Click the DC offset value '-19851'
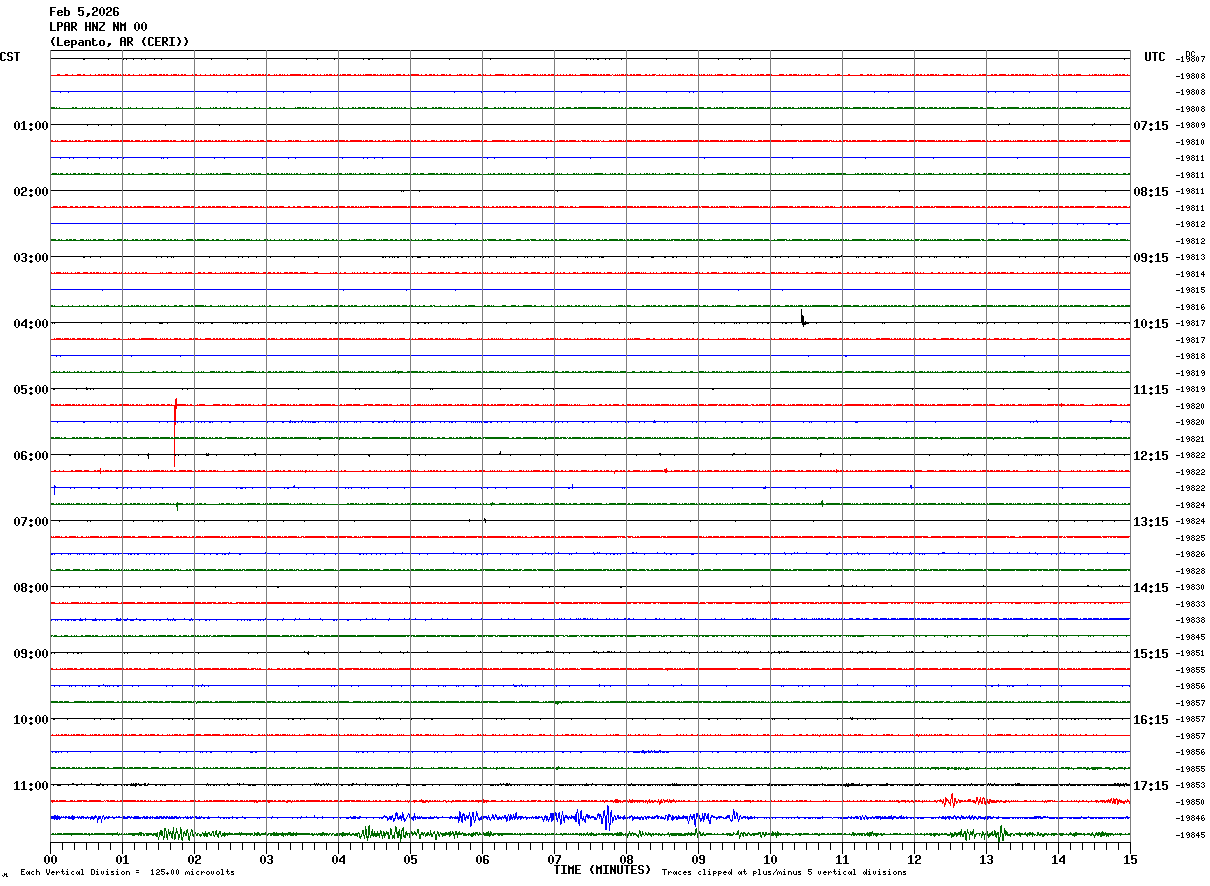1210x886 pixels. click(x=1191, y=654)
